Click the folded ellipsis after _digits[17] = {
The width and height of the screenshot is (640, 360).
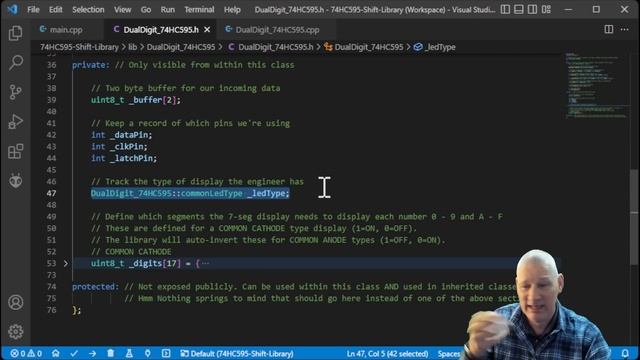tap(205, 263)
